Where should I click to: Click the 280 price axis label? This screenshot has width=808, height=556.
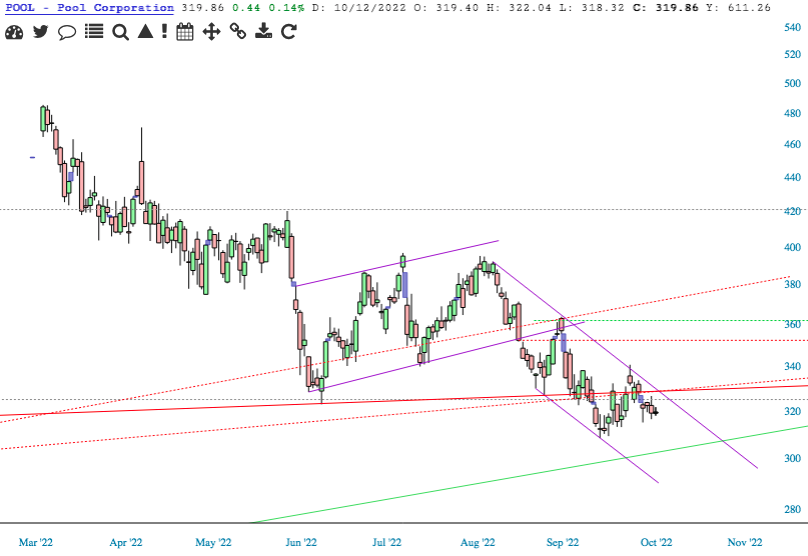point(792,509)
